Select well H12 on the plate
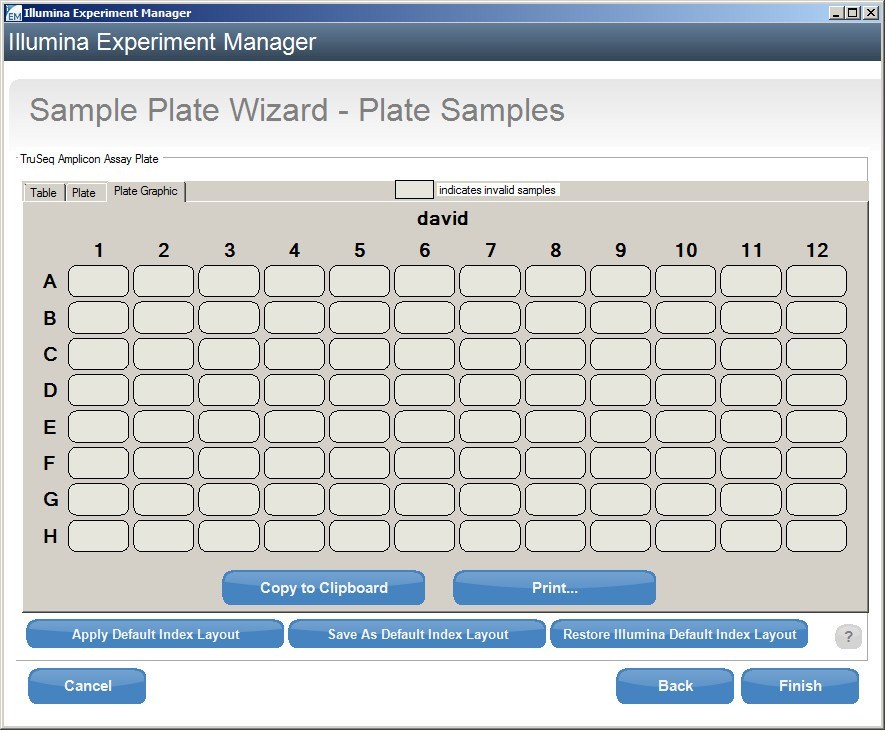 pyautogui.click(x=817, y=536)
